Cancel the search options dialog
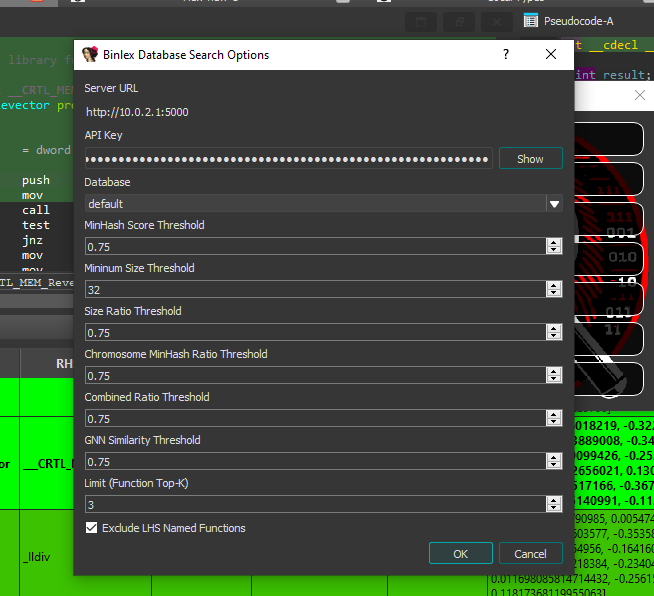 (531, 553)
